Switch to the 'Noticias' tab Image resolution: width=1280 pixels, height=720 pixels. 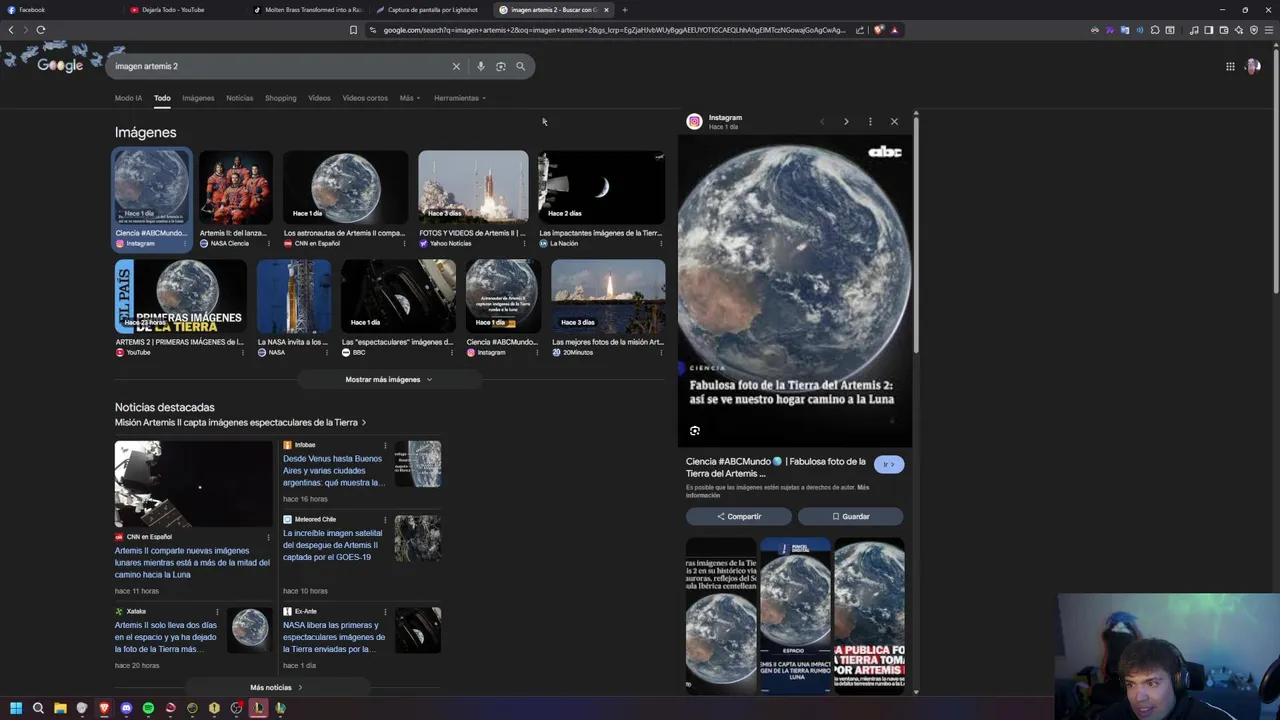tap(240, 98)
